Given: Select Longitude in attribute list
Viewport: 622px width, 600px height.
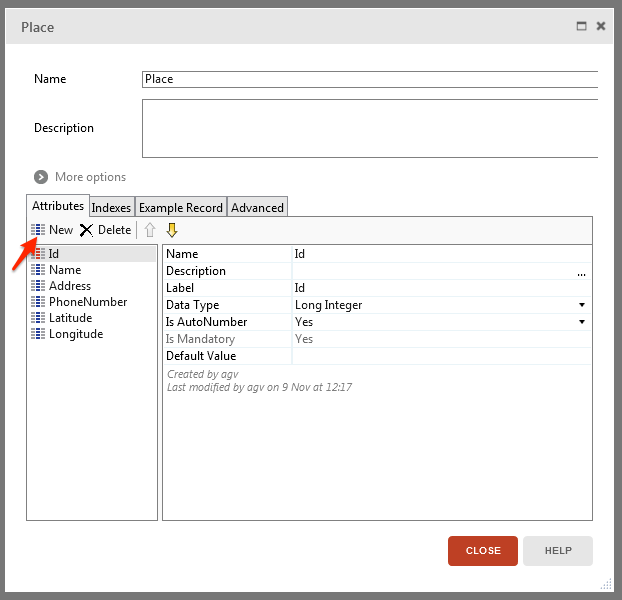Looking at the screenshot, I should 76,334.
